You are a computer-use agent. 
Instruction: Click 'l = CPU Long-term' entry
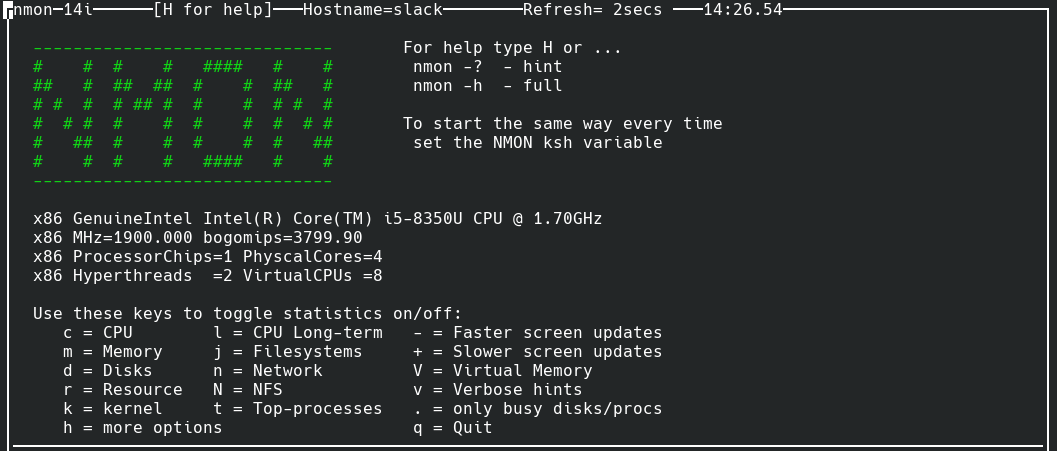tap(298, 333)
